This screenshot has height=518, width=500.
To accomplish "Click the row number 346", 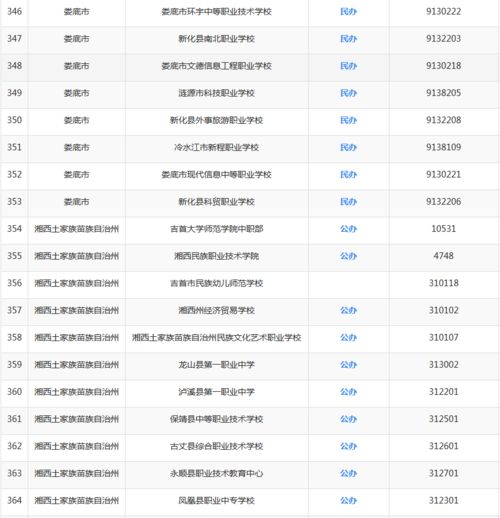I will pyautogui.click(x=15, y=12).
